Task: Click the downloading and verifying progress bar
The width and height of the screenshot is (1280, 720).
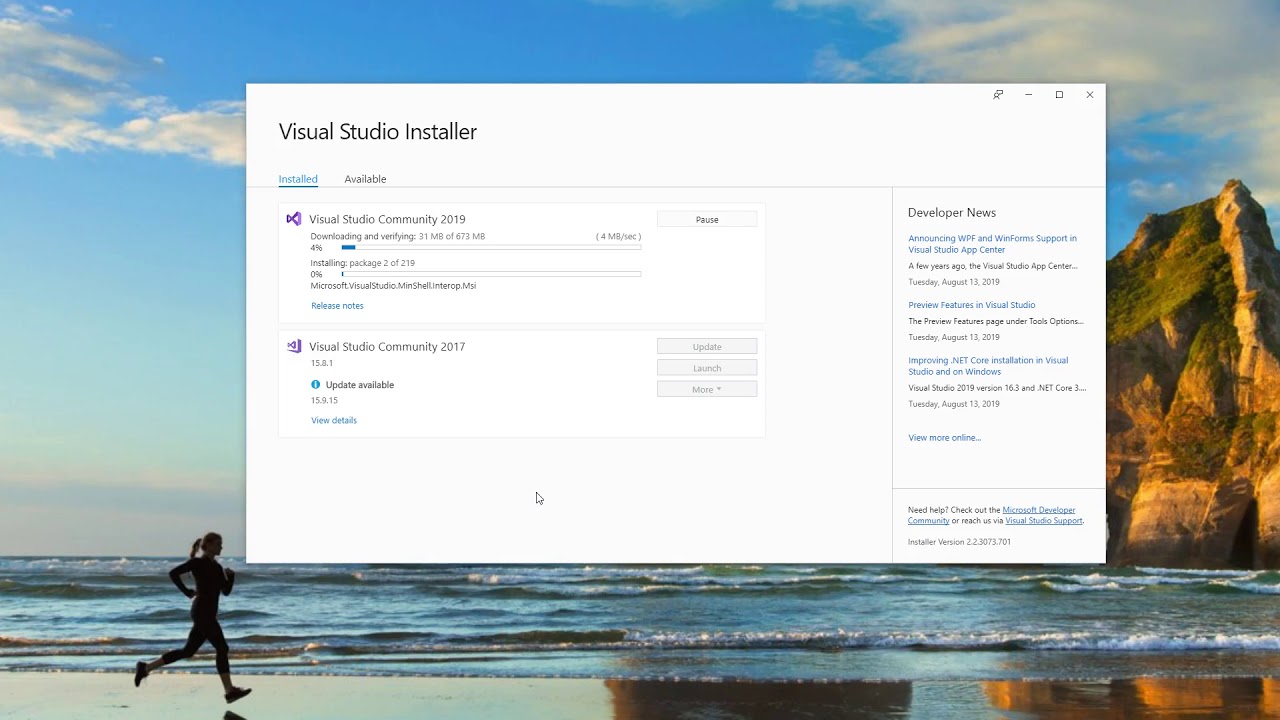Action: [x=491, y=247]
